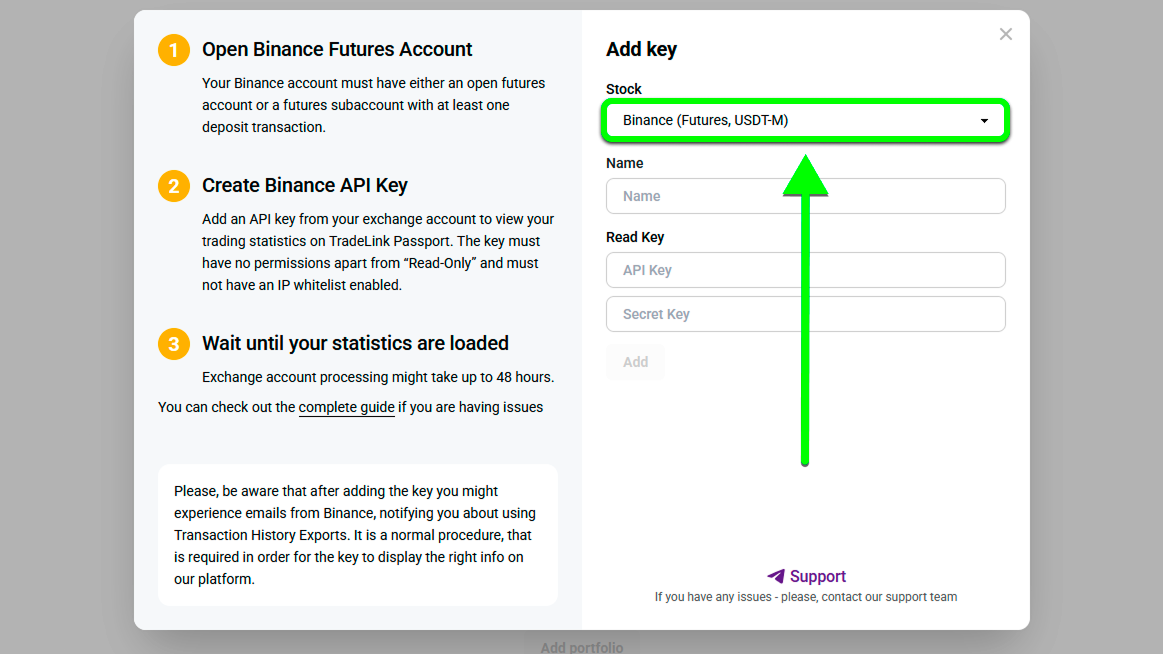Click the Wait until statistics loaded heading

pyautogui.click(x=355, y=343)
